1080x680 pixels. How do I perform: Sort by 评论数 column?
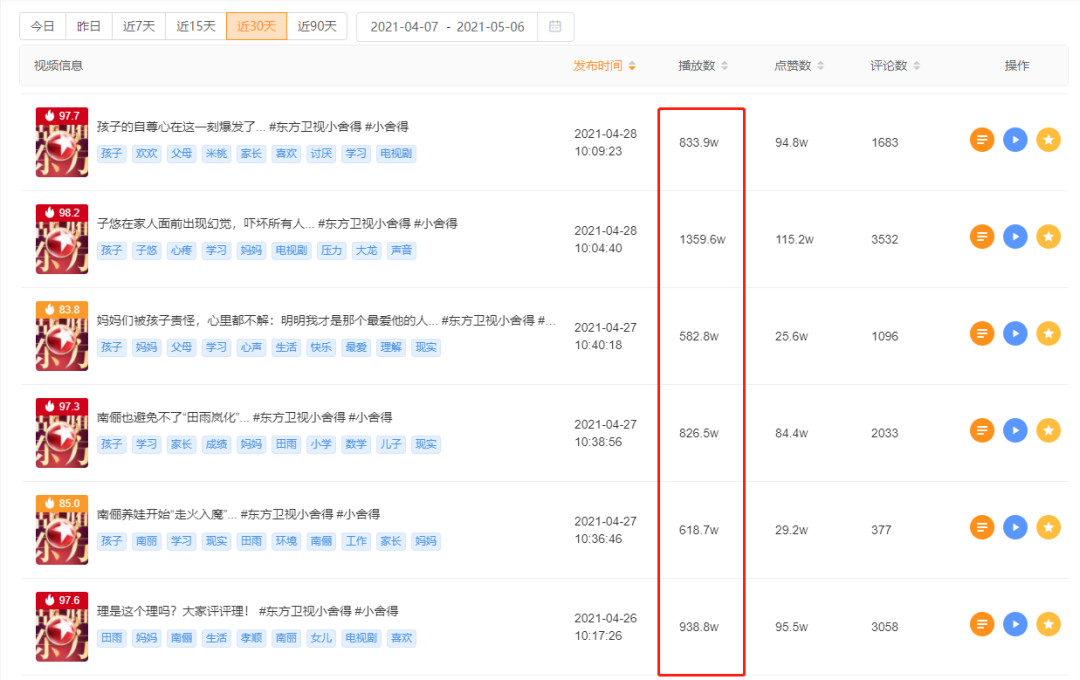pos(895,65)
